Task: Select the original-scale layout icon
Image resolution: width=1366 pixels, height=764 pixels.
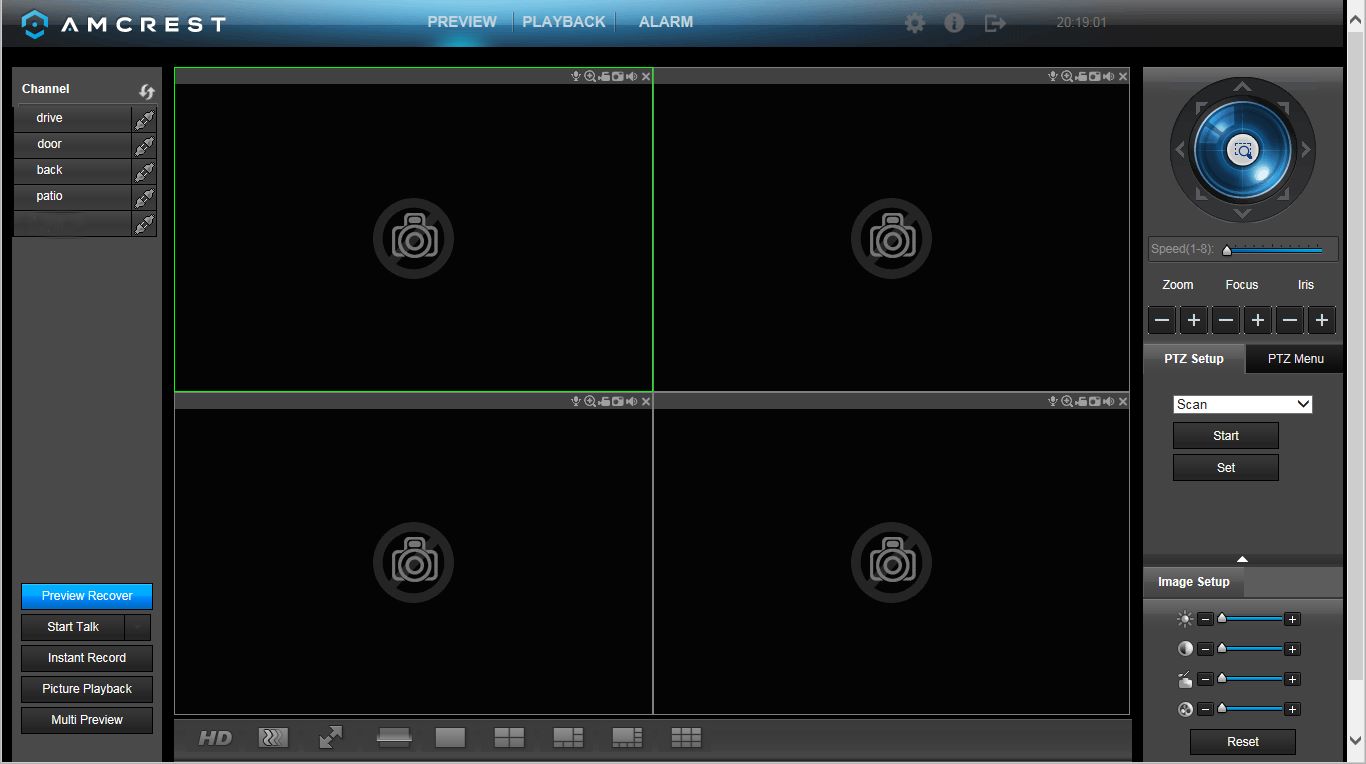Action: (x=394, y=738)
